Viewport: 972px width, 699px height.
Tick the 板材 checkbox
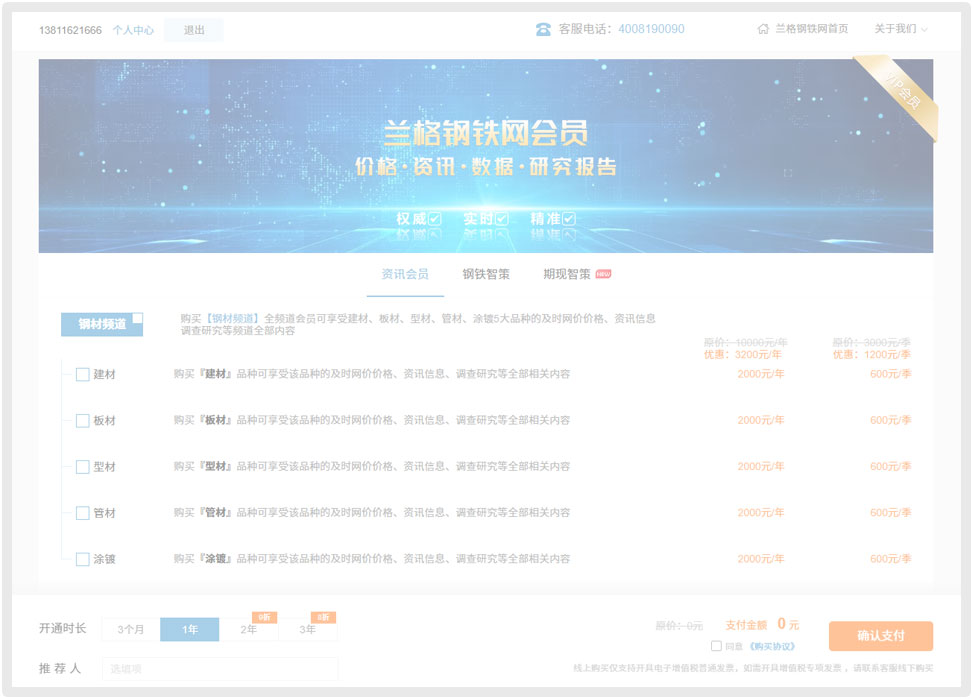point(83,421)
